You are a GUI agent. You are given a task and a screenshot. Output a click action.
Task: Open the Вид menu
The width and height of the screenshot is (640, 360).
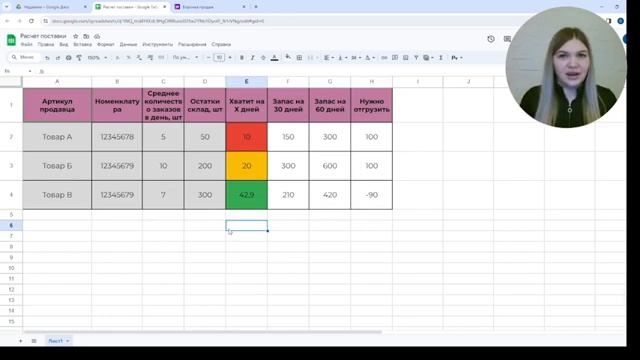(x=64, y=44)
